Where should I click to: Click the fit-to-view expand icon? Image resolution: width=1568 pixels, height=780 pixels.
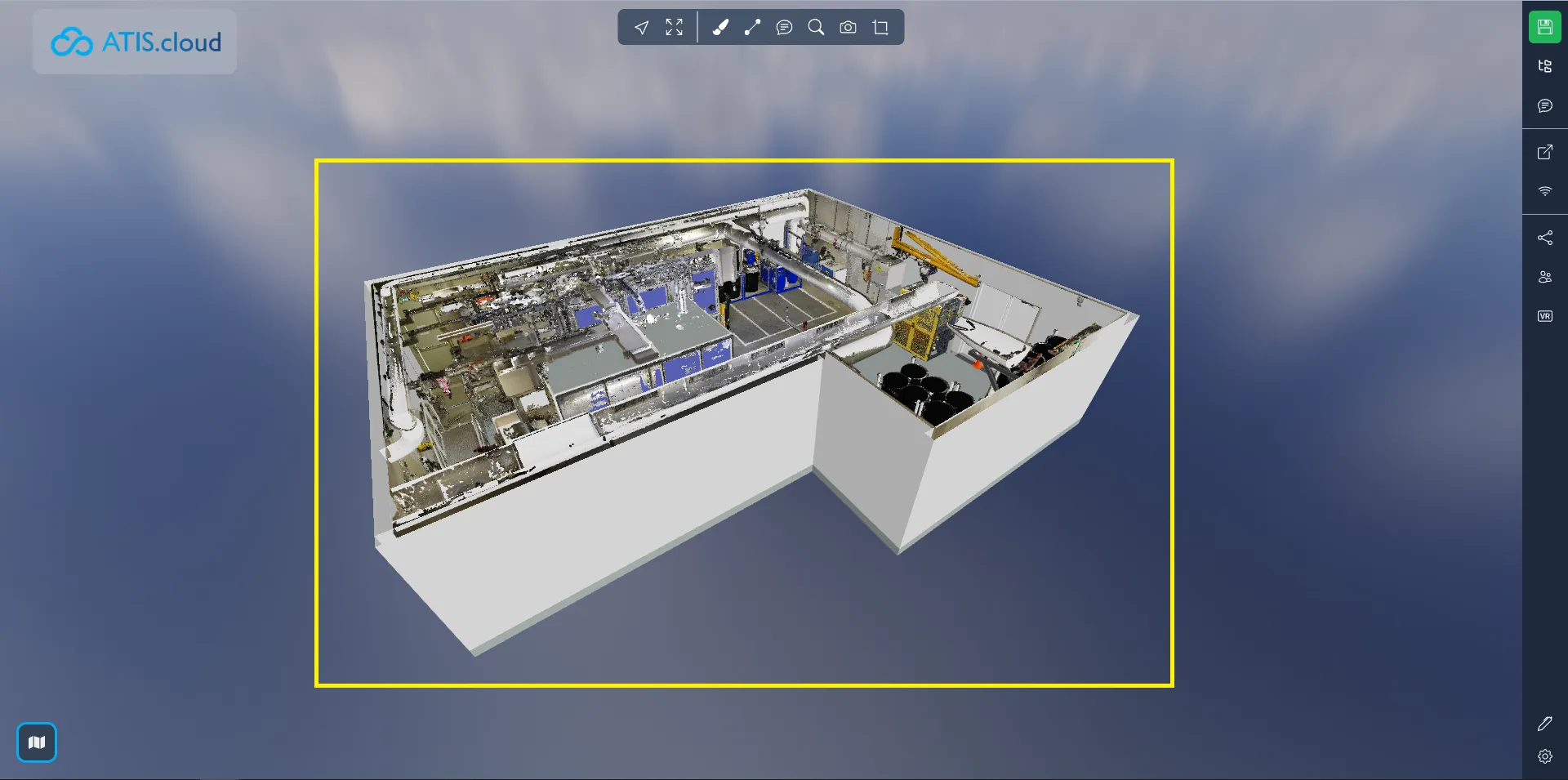(674, 28)
